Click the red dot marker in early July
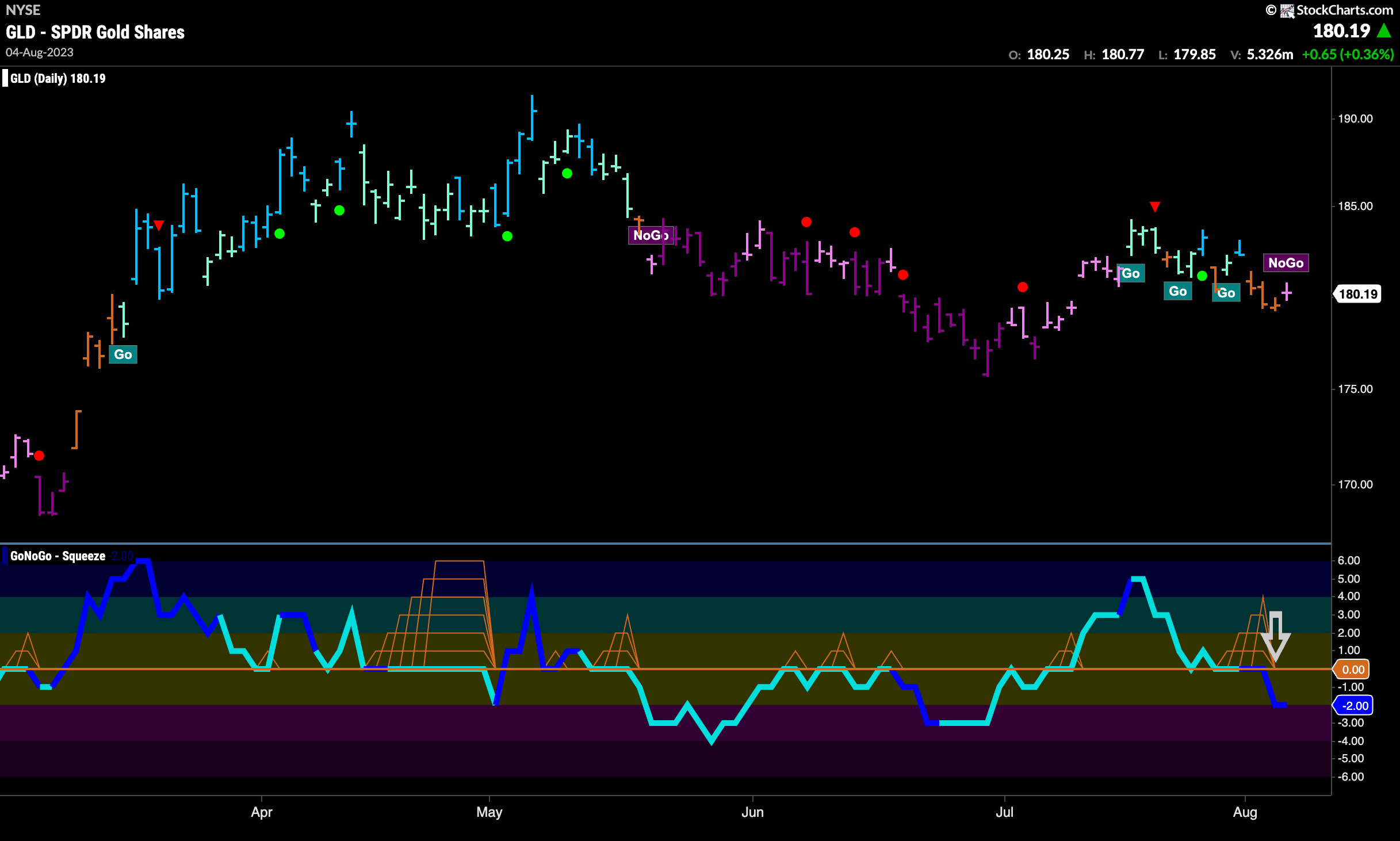The height and width of the screenshot is (841, 1400). (x=1023, y=287)
